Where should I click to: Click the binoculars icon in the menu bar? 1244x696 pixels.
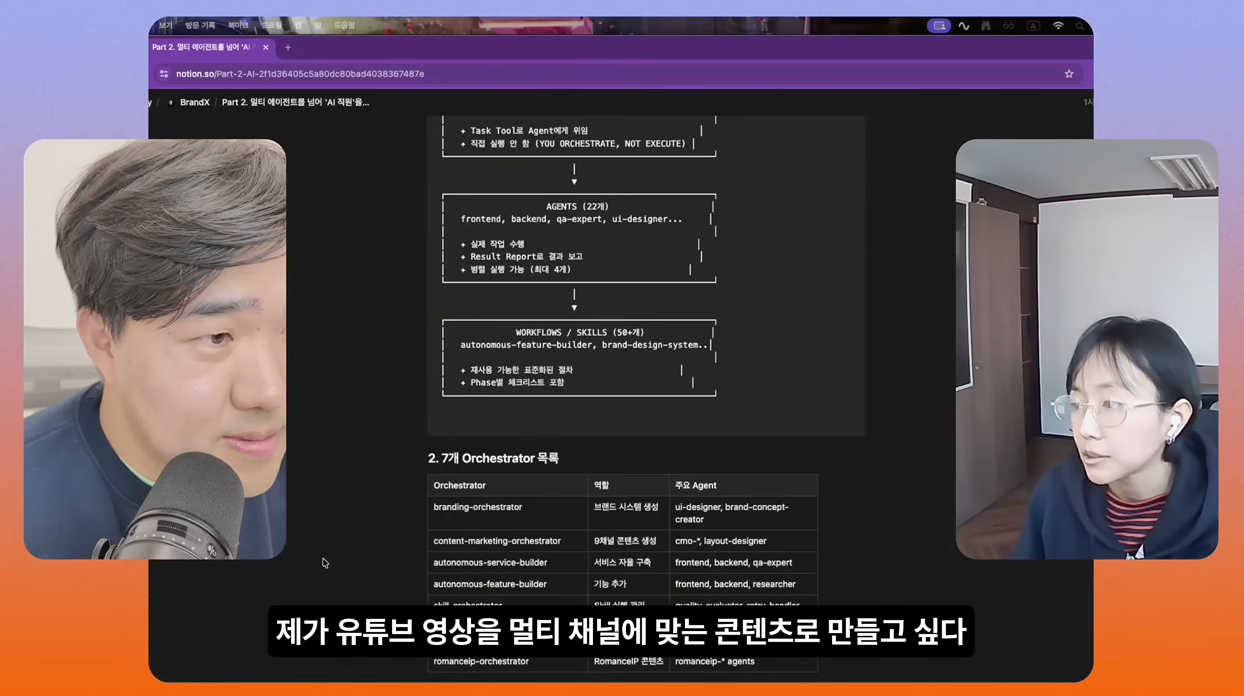point(986,25)
